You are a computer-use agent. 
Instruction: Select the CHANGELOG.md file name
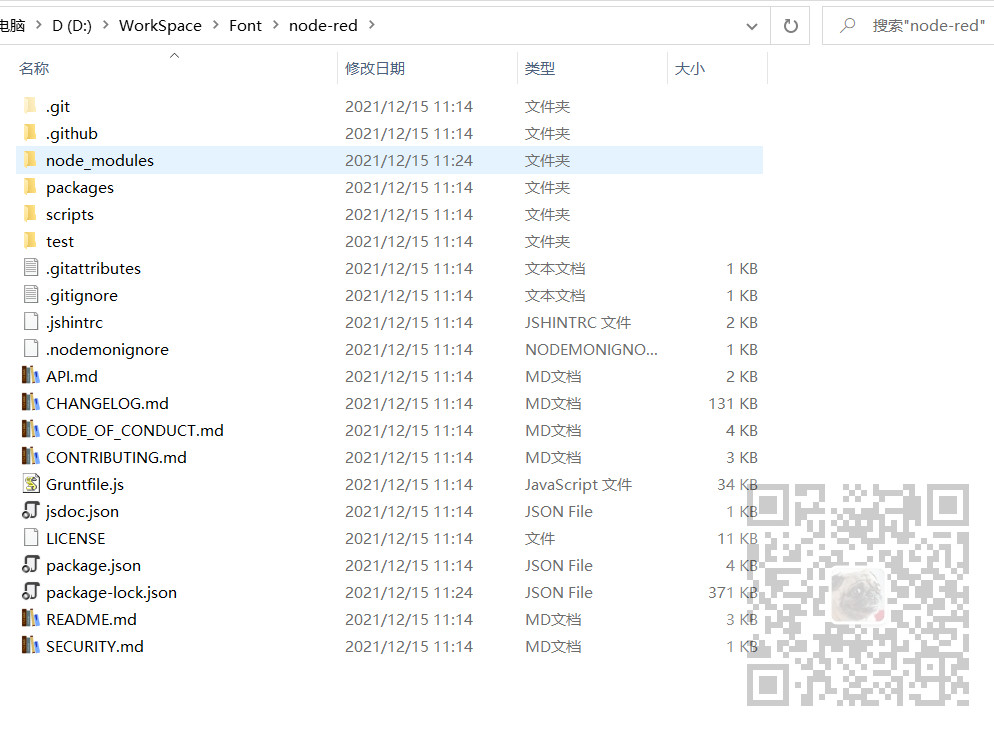pos(107,403)
